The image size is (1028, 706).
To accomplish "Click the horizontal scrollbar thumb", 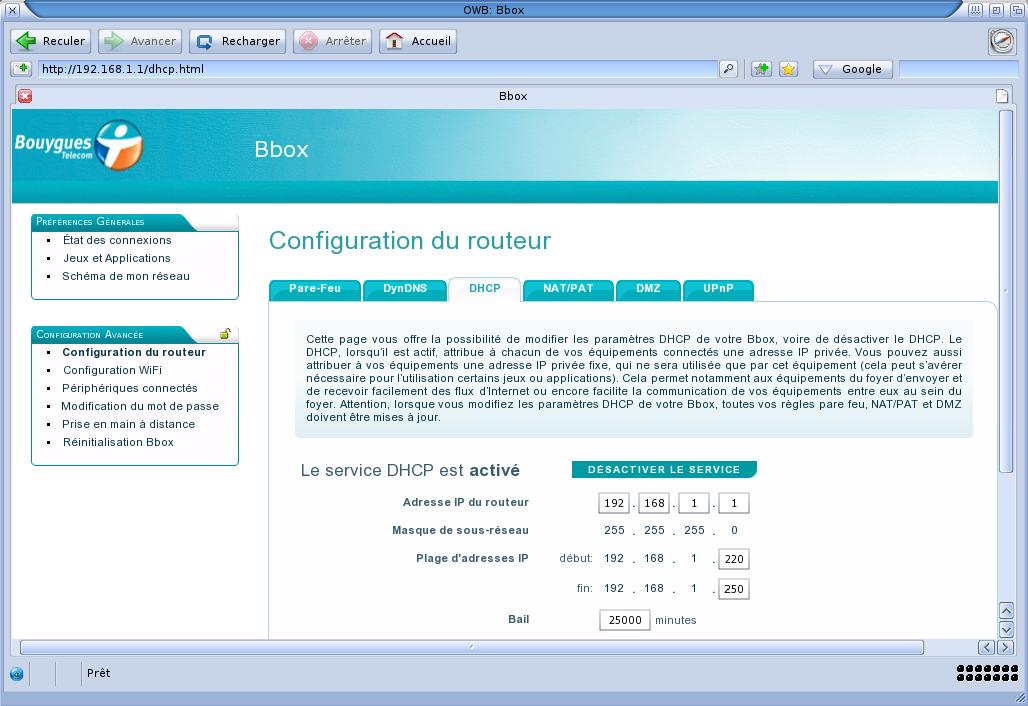I will point(472,648).
